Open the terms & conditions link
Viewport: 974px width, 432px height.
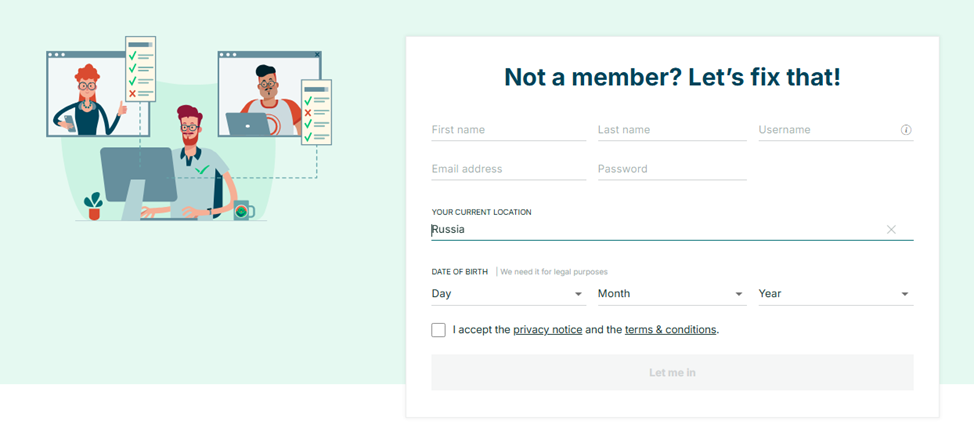tap(670, 330)
